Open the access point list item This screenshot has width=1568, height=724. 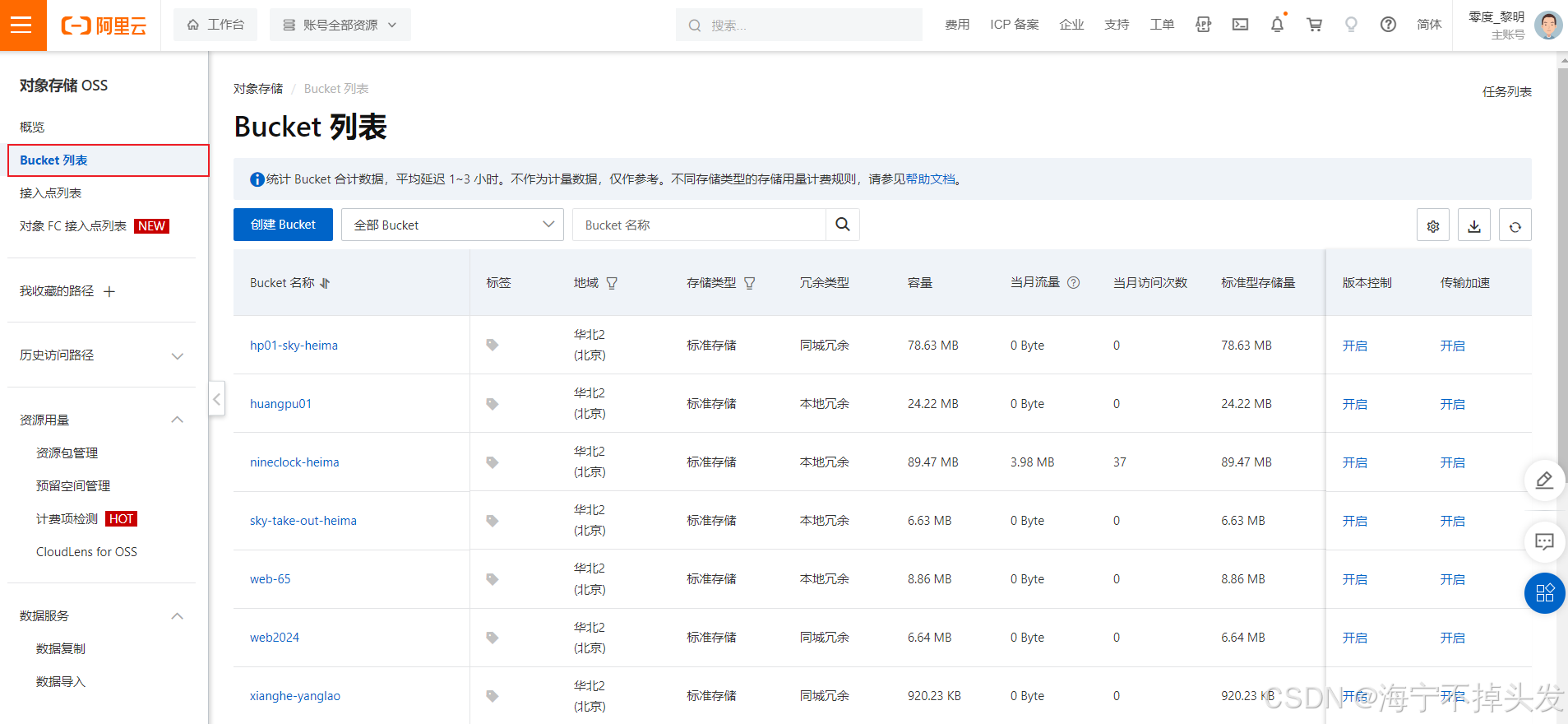(x=51, y=193)
